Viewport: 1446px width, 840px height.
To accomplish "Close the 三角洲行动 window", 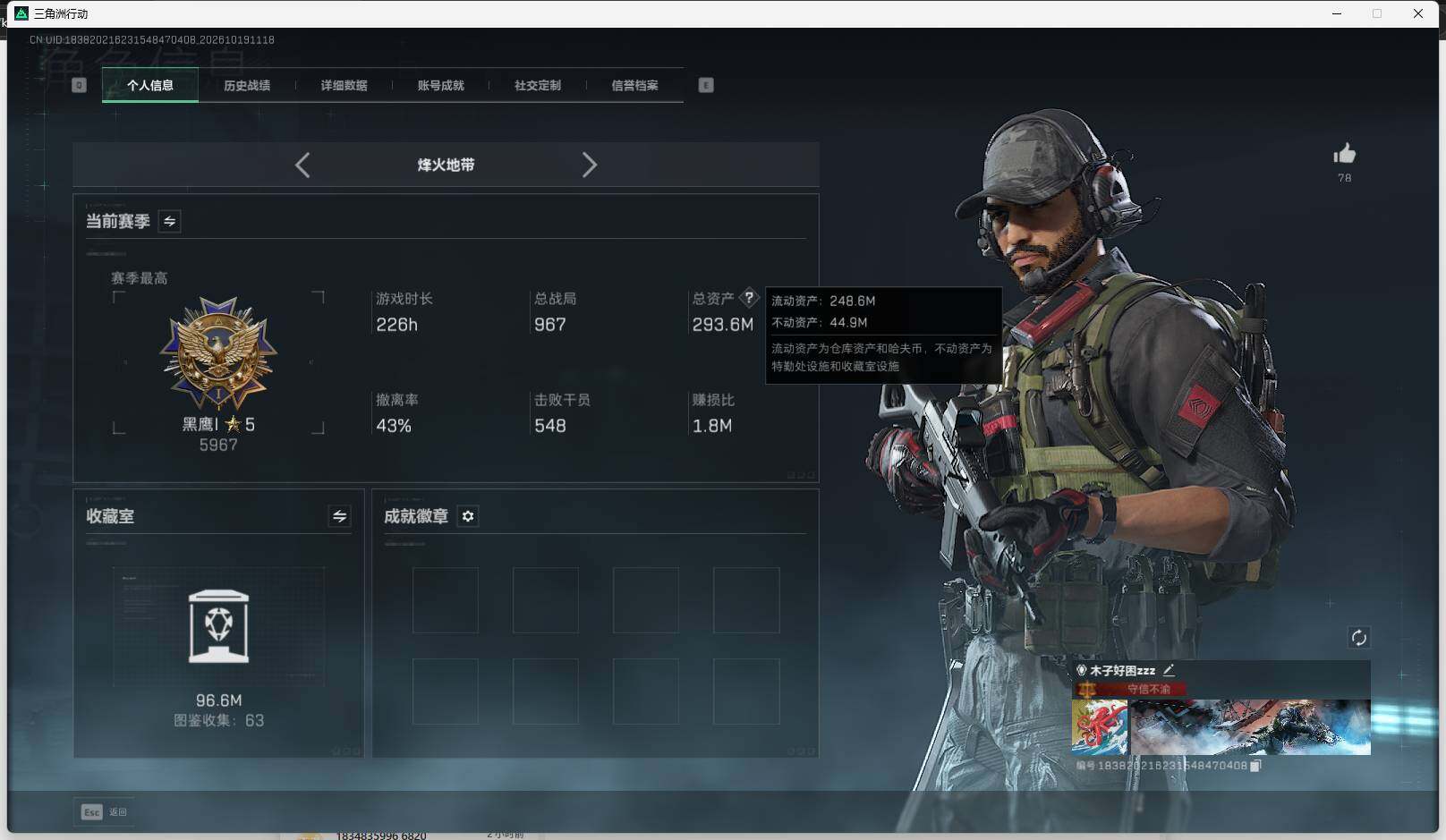I will pyautogui.click(x=1418, y=13).
